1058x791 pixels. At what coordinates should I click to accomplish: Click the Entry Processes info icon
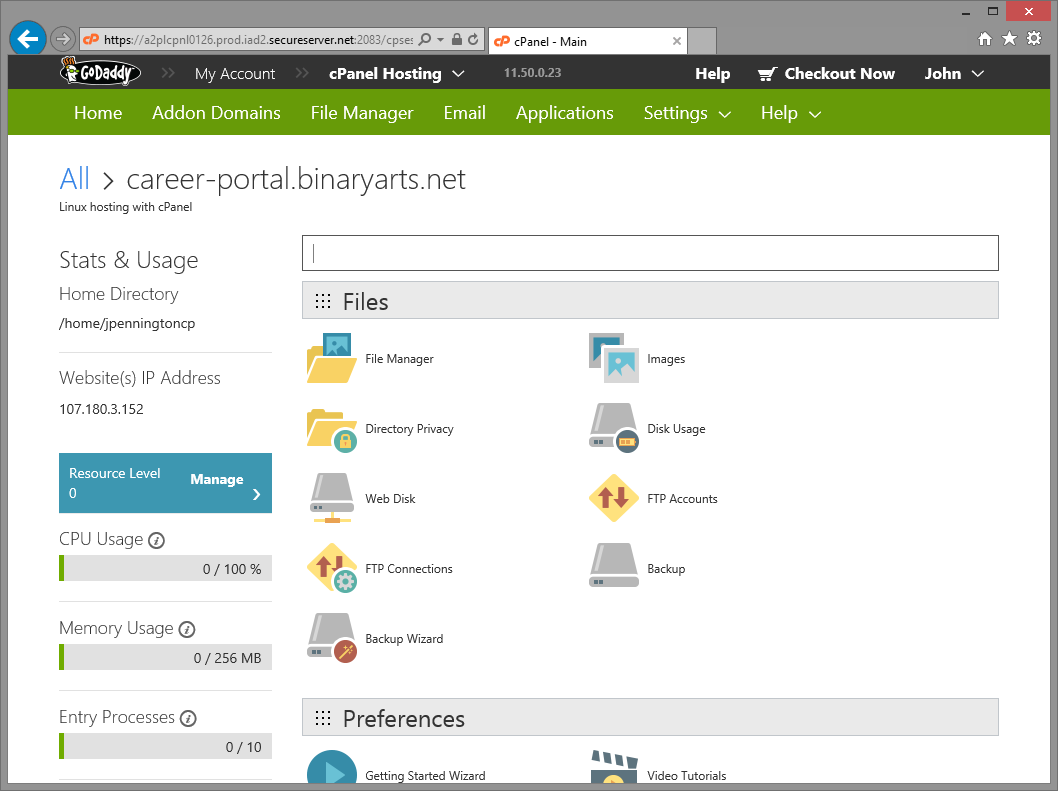tap(188, 719)
